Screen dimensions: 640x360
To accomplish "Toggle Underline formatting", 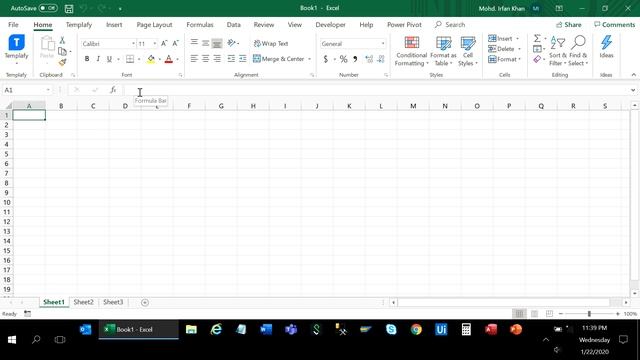I will tap(109, 59).
